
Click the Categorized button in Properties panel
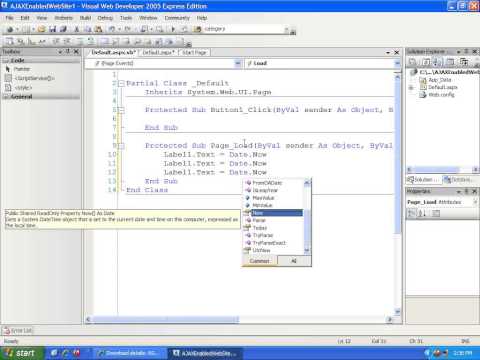point(412,213)
